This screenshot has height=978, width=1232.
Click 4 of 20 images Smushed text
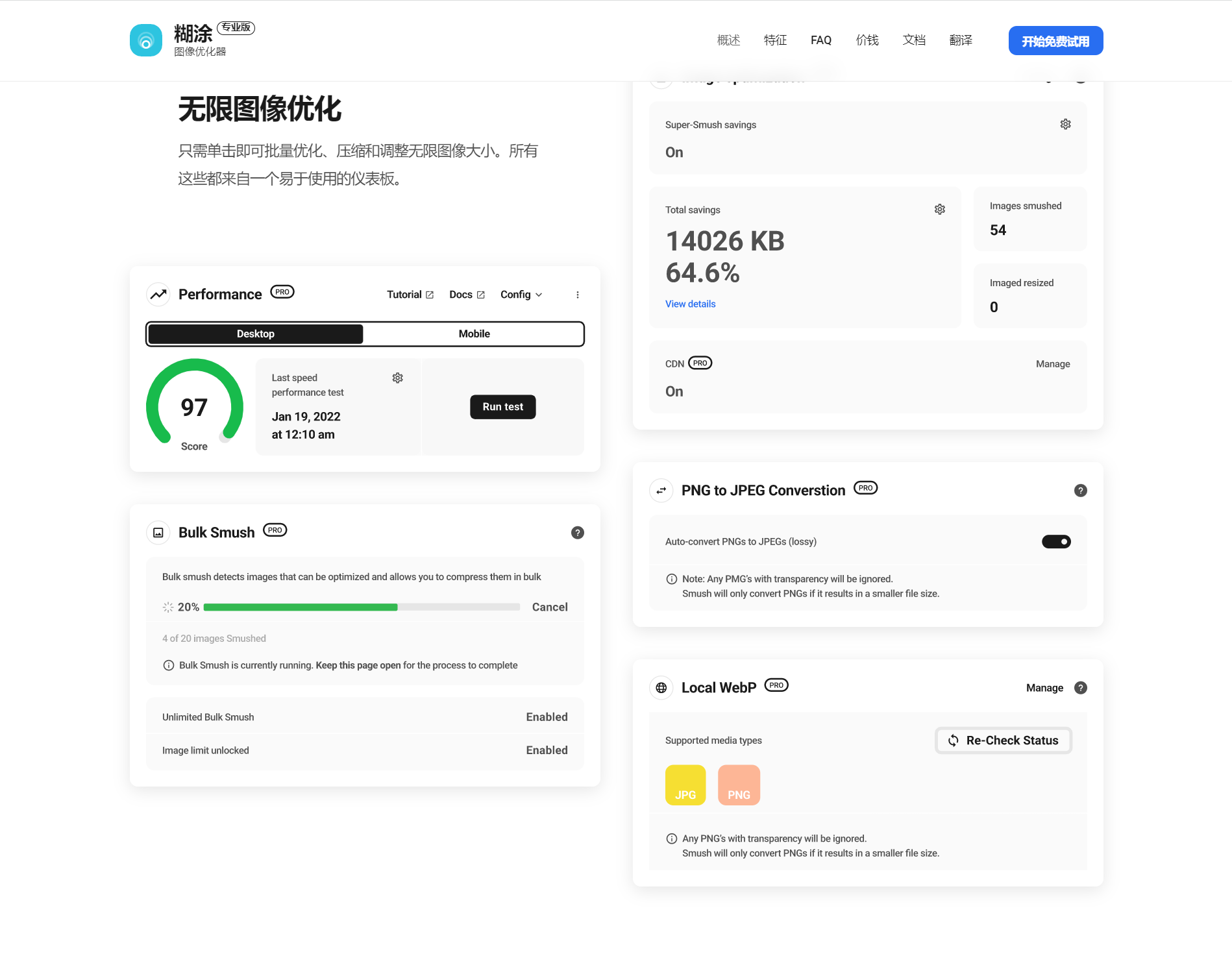[x=214, y=639]
